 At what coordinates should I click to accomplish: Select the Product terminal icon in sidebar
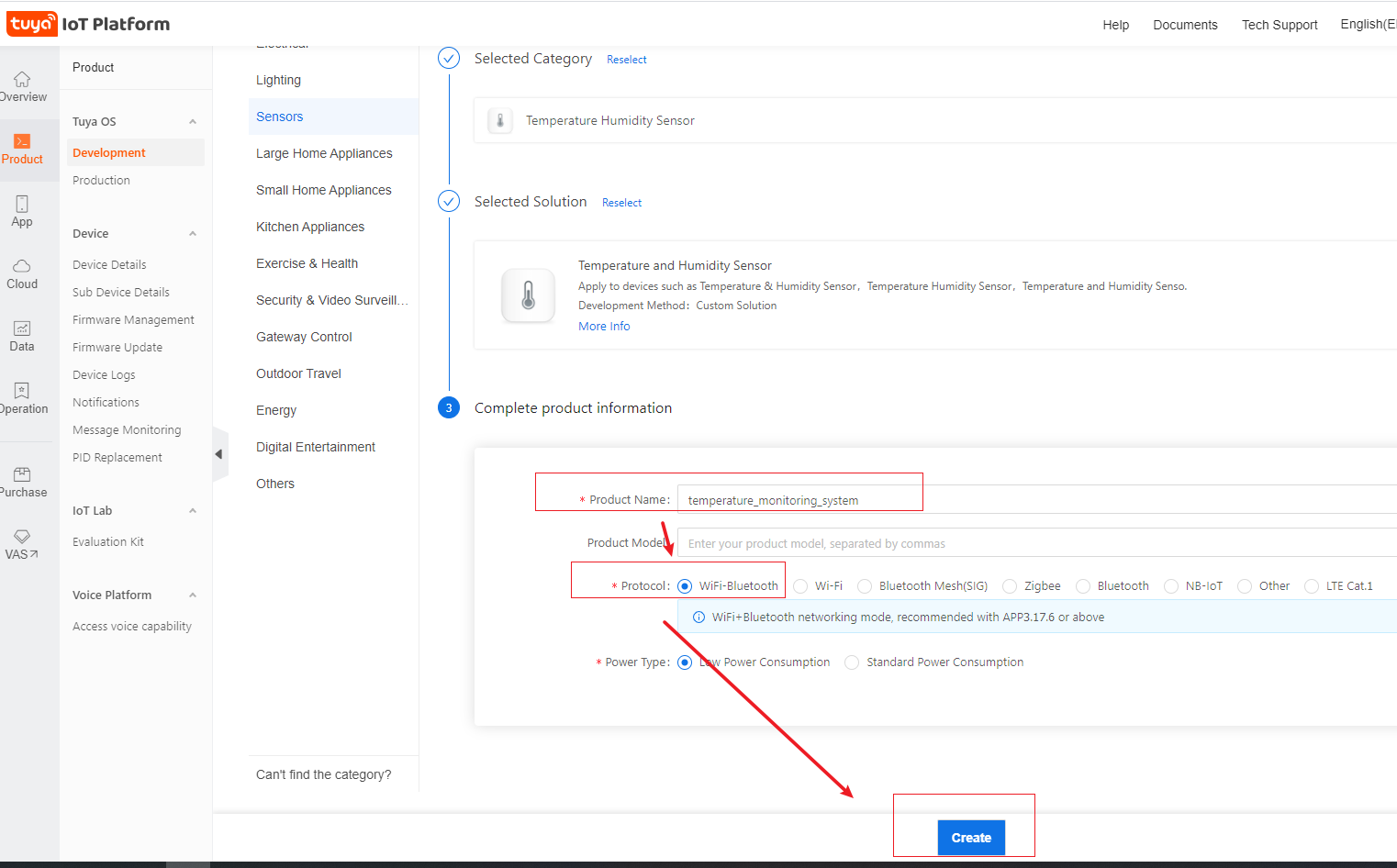22,141
